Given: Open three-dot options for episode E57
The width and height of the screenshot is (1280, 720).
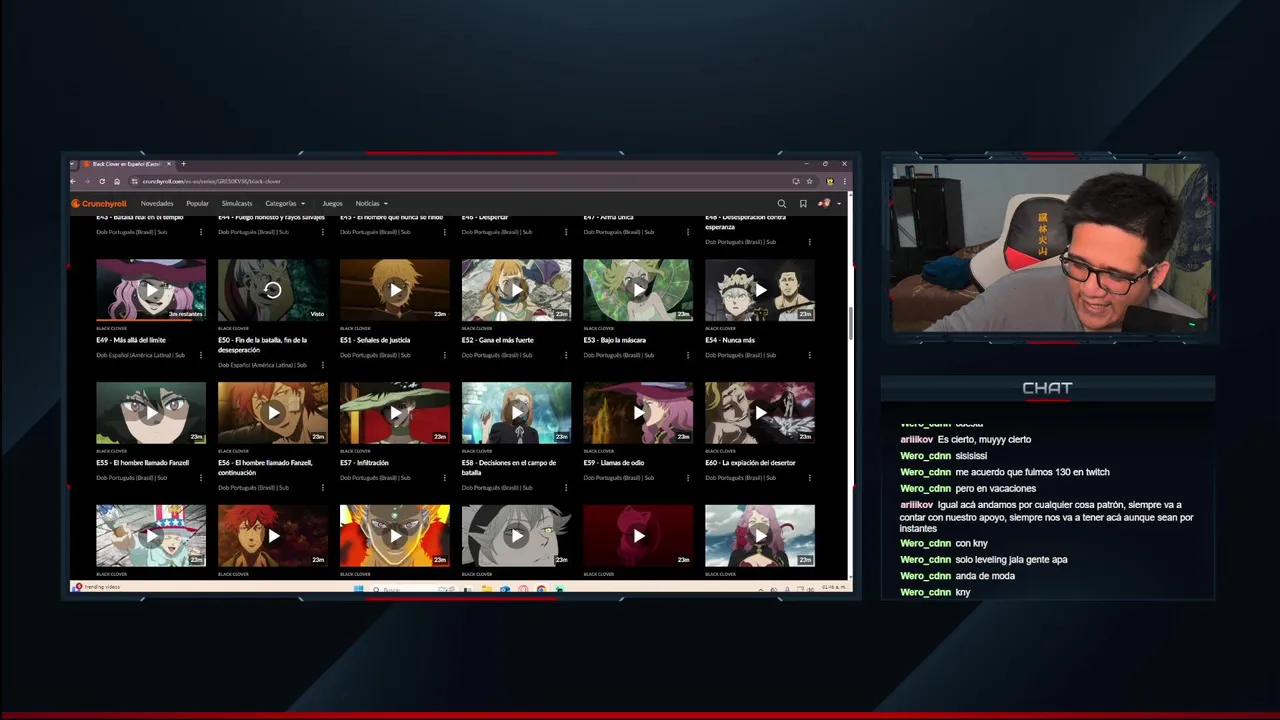Looking at the screenshot, I should [444, 478].
